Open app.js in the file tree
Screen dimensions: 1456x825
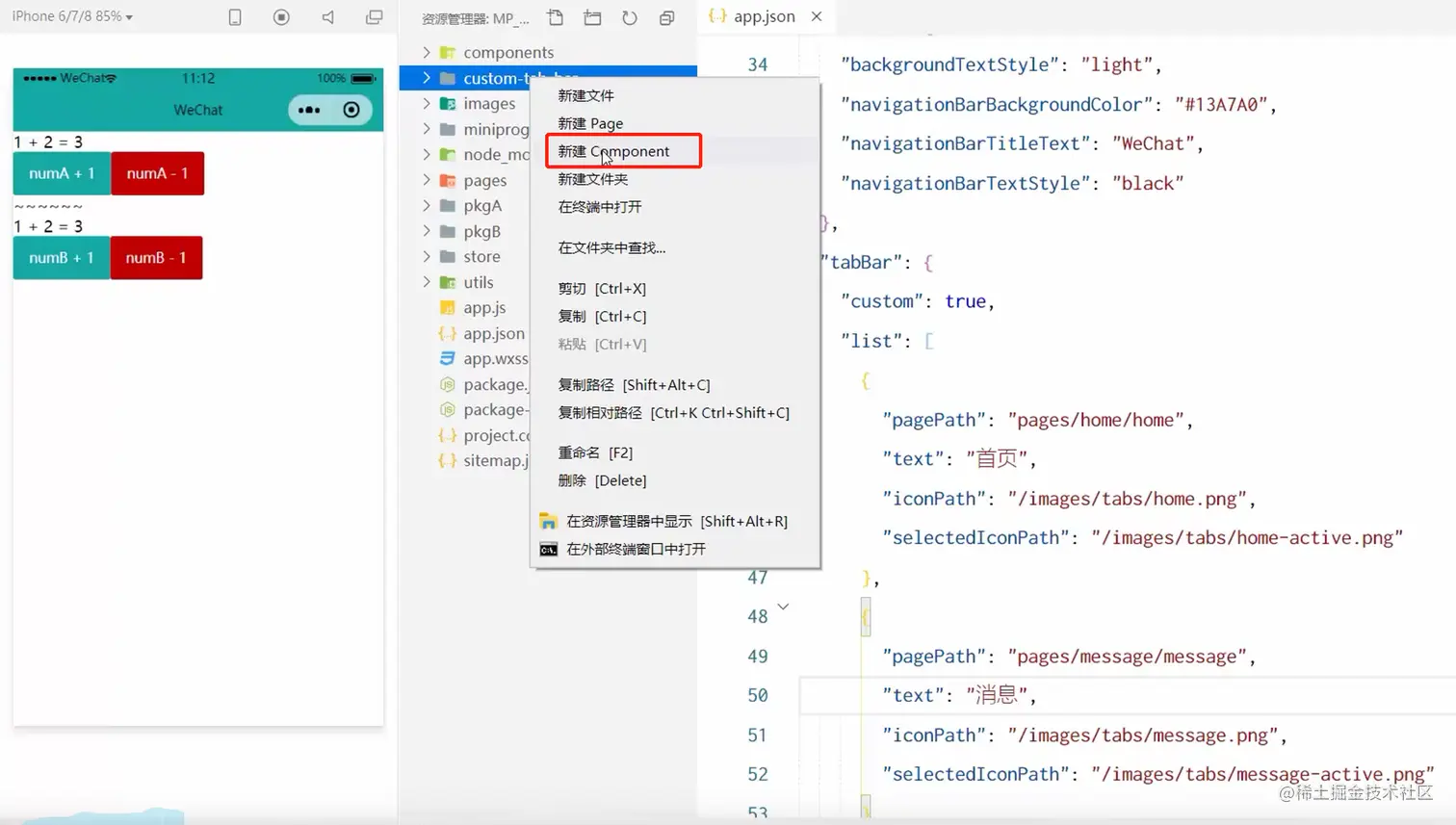click(484, 307)
